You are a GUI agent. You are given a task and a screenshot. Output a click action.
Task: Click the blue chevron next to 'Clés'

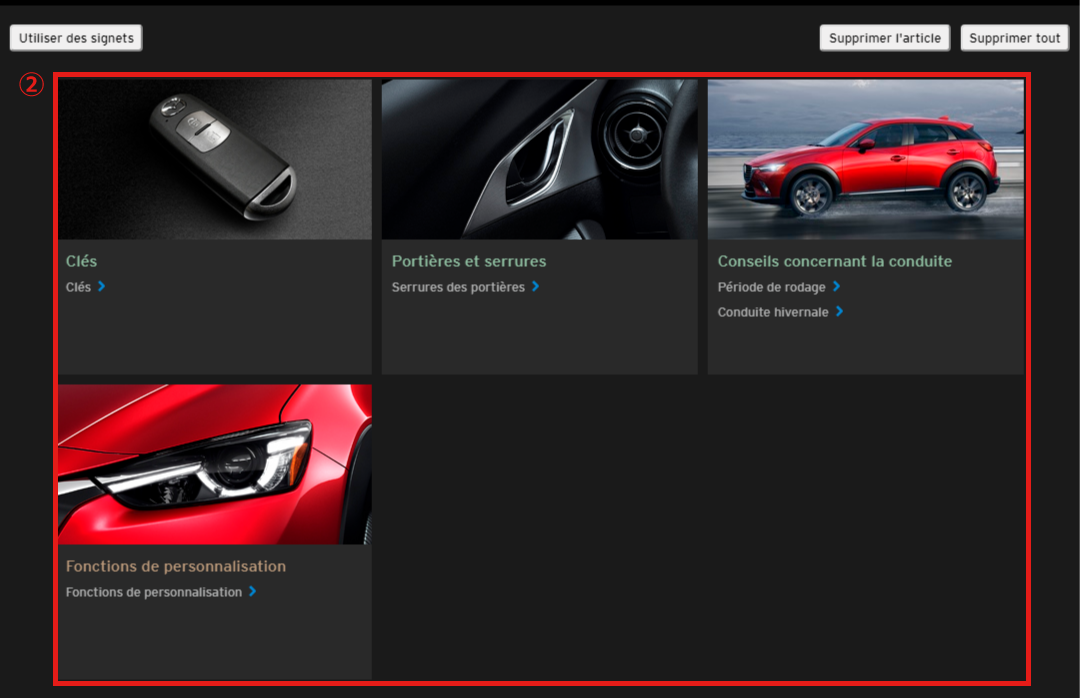[x=102, y=287]
